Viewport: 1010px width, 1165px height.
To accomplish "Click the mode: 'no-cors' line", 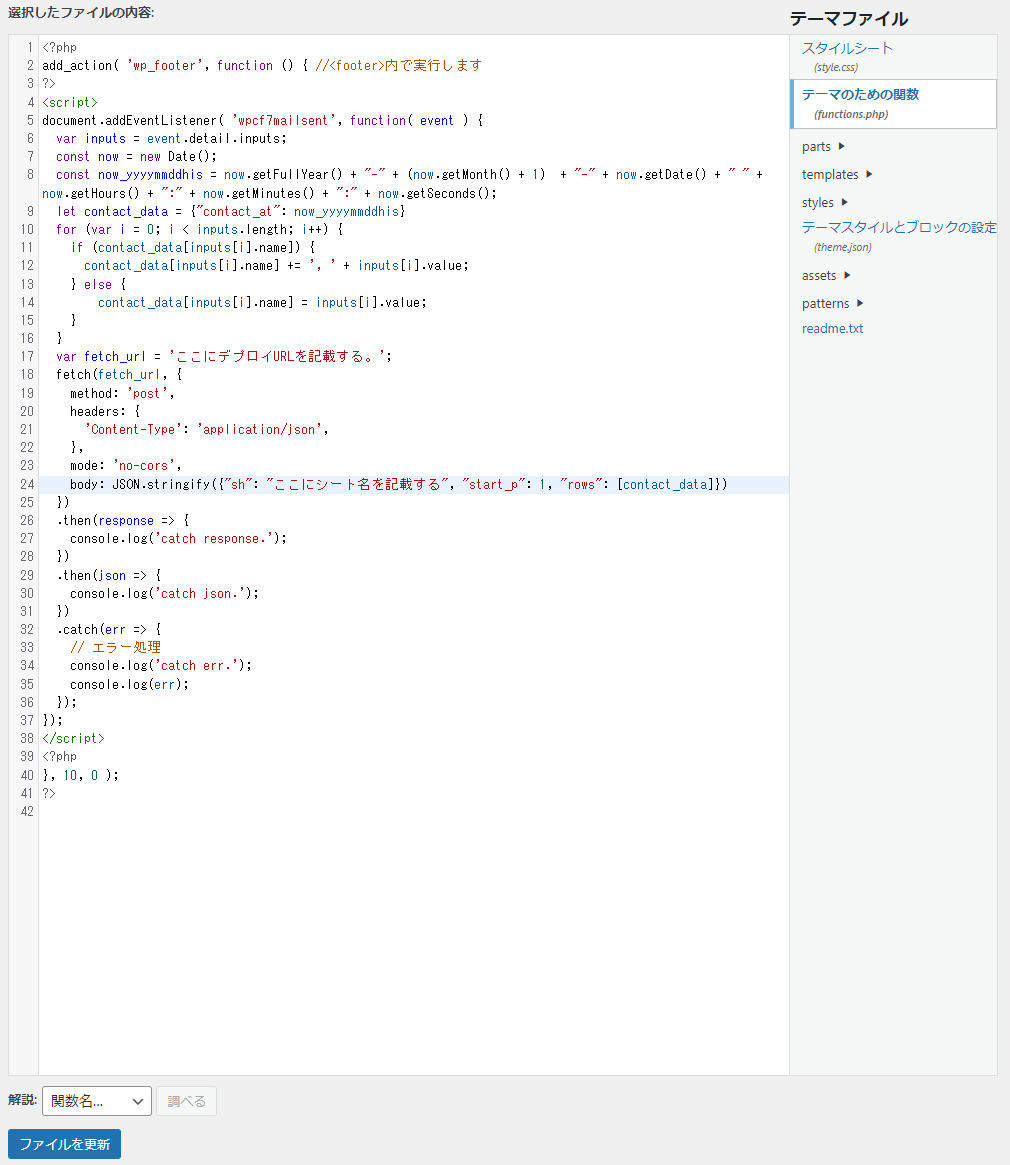I will point(126,466).
